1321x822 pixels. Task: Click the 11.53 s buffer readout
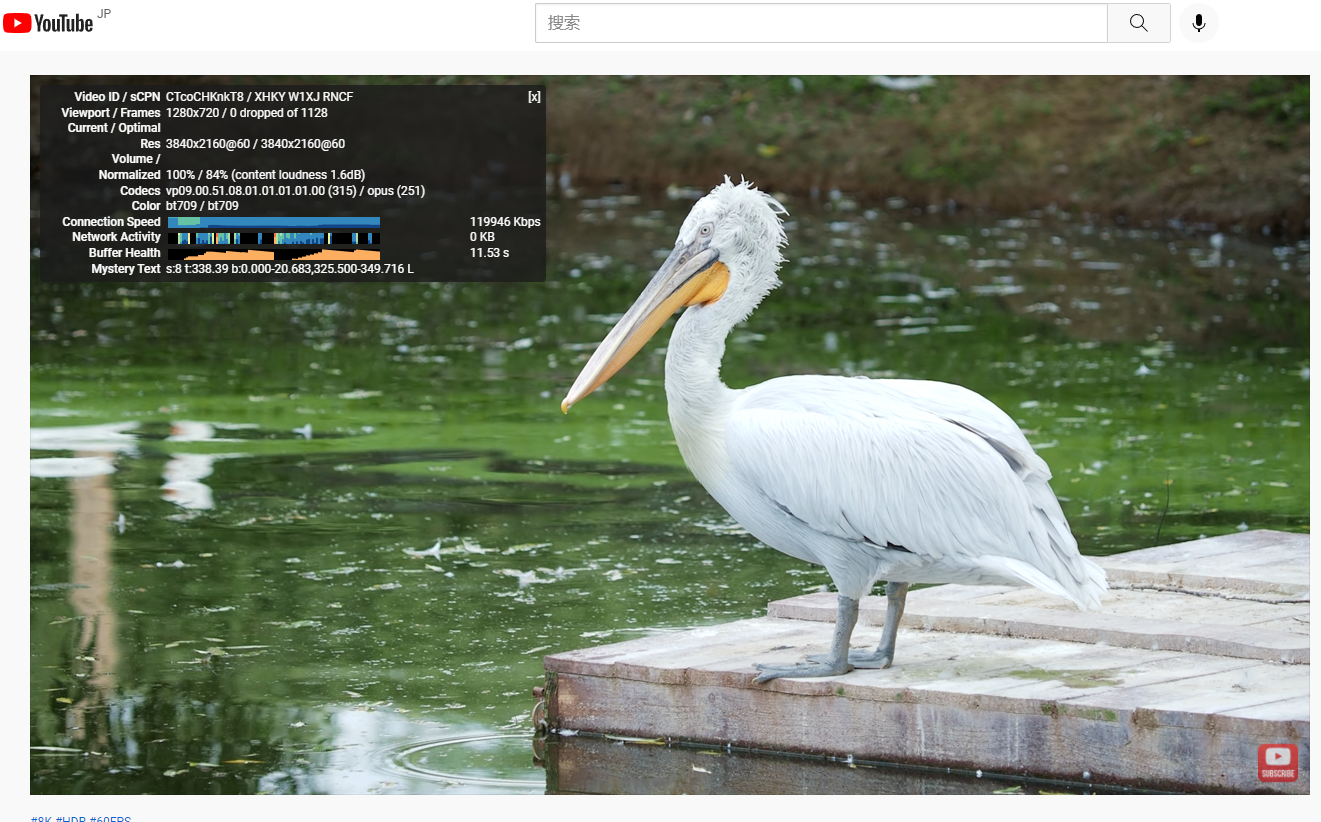tap(489, 253)
